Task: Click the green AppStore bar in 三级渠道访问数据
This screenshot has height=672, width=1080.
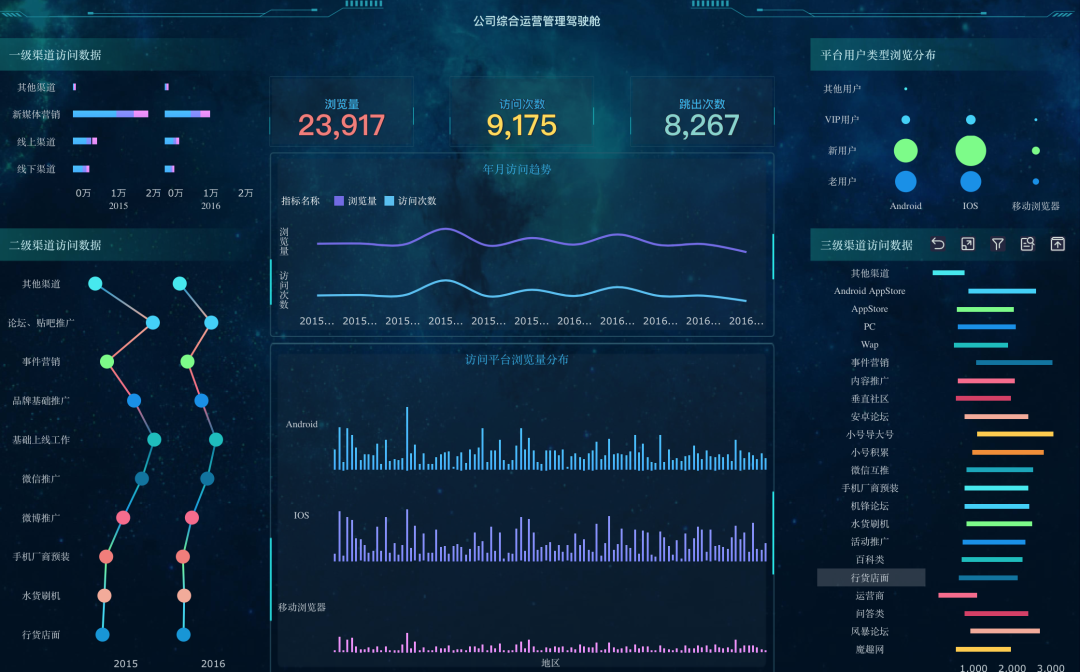Action: pos(985,309)
